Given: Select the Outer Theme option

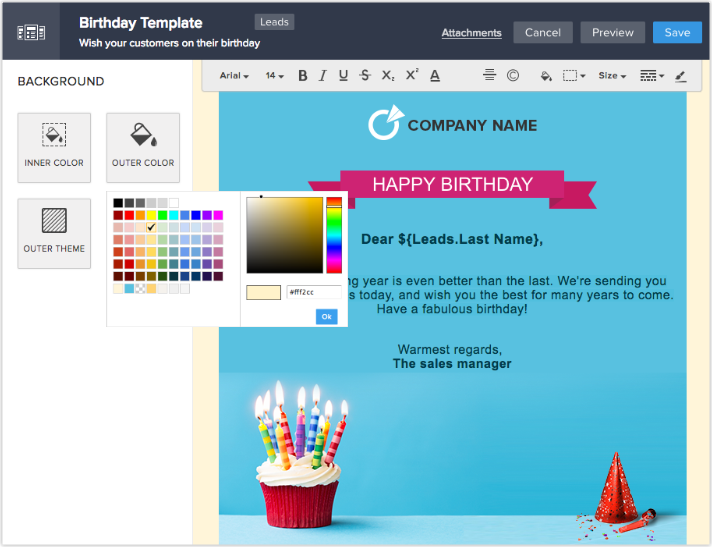Looking at the screenshot, I should coord(54,233).
